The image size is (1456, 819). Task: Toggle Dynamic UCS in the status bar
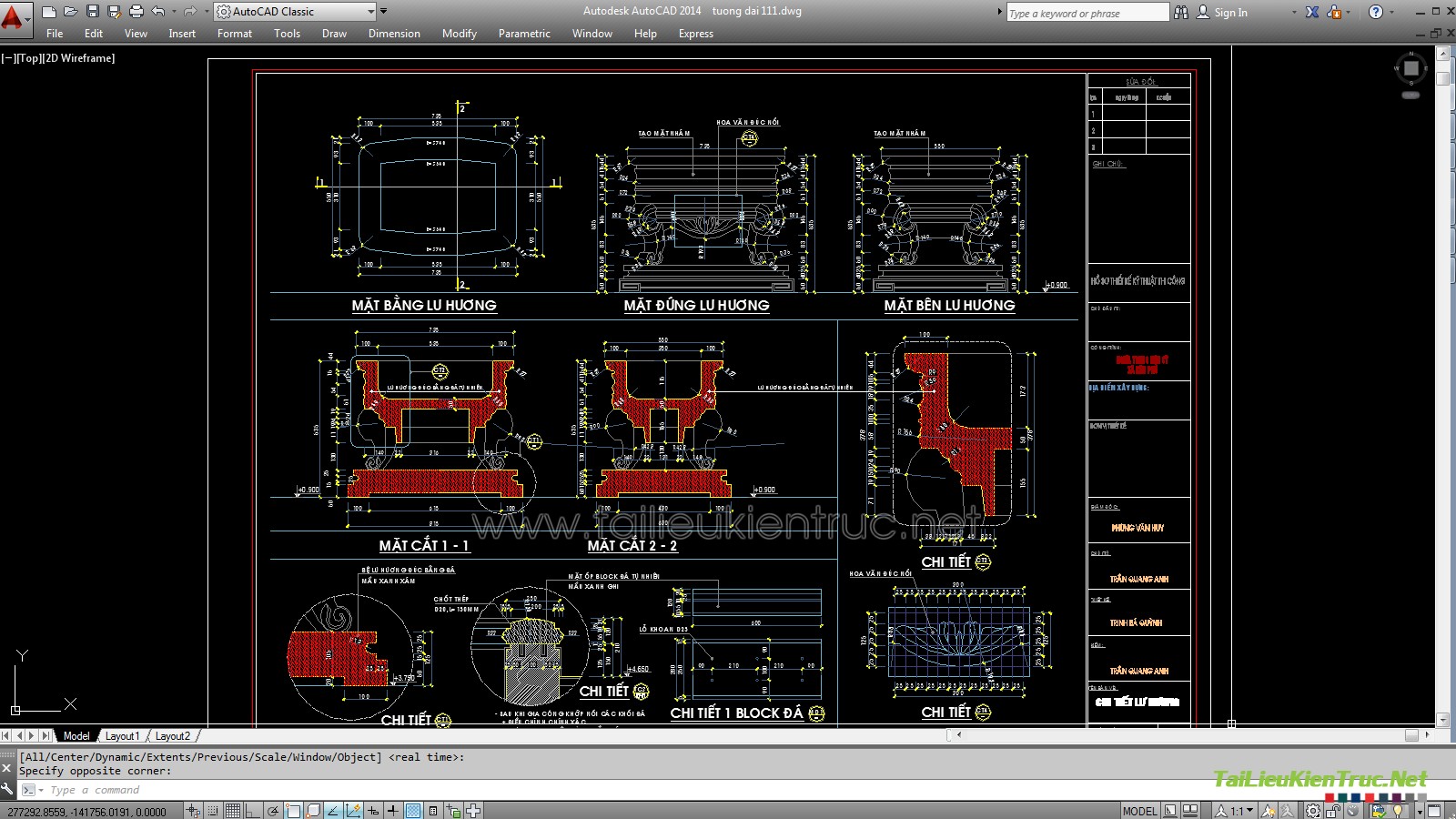(353, 810)
